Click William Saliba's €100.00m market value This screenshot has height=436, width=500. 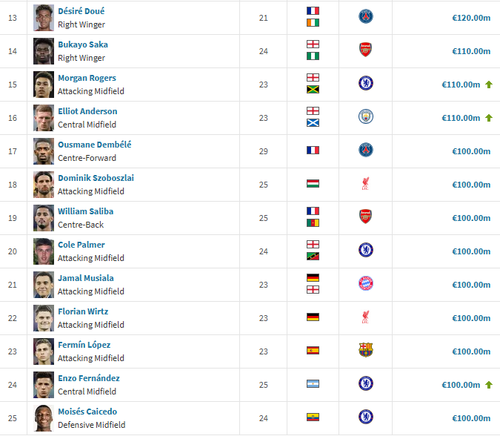pyautogui.click(x=471, y=218)
